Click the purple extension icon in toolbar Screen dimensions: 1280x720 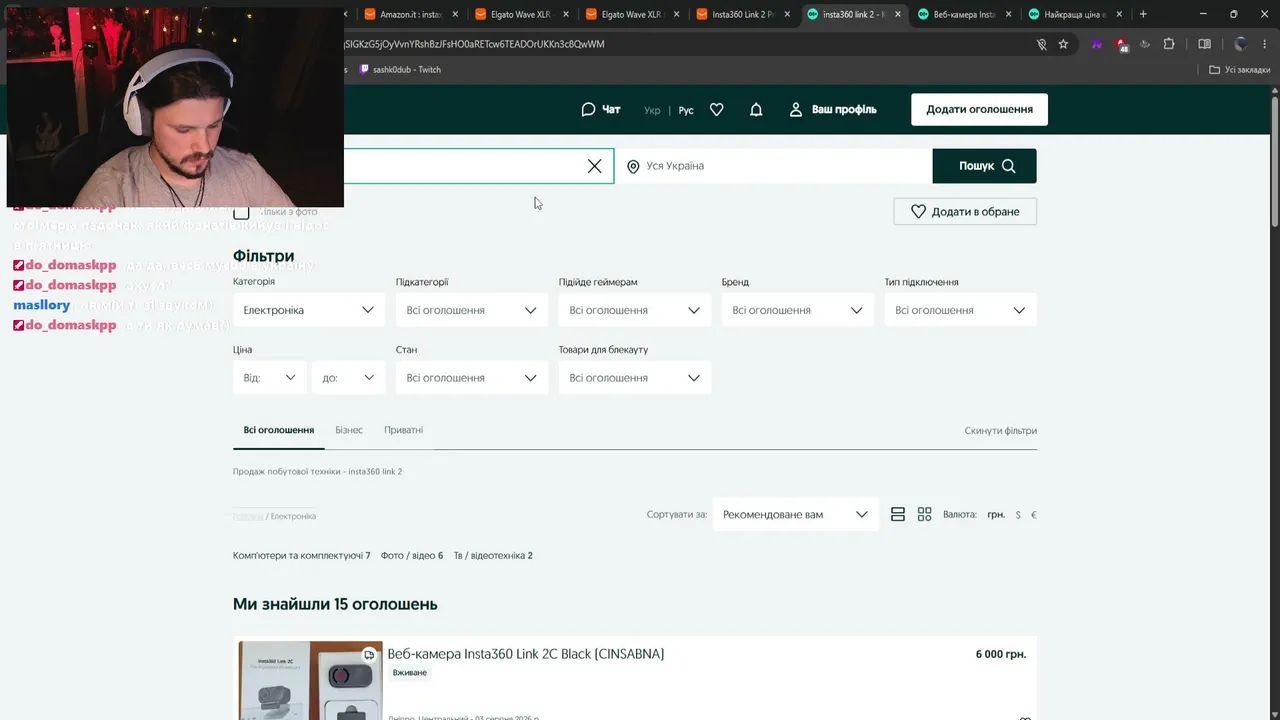point(1097,44)
